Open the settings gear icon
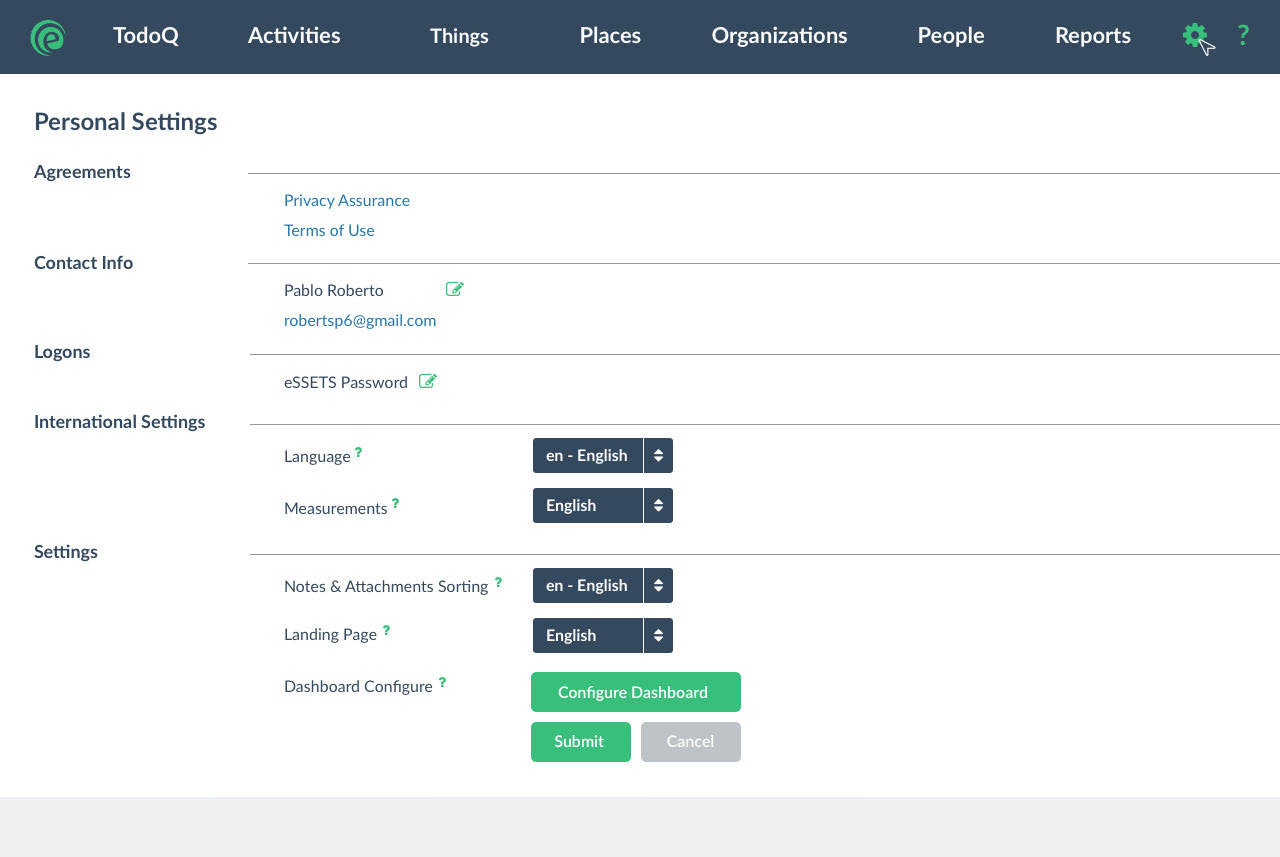 click(x=1193, y=36)
